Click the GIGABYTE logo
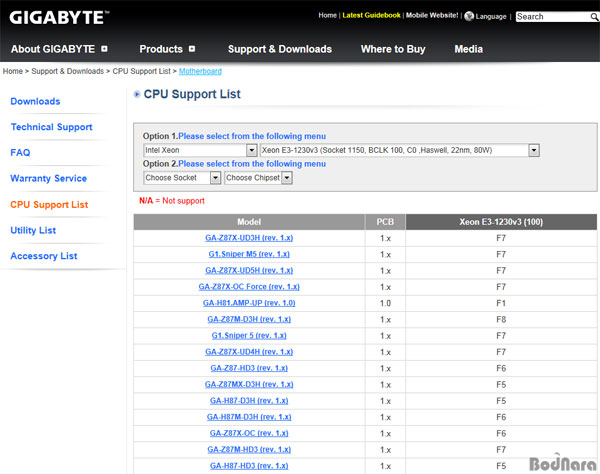 (59, 18)
